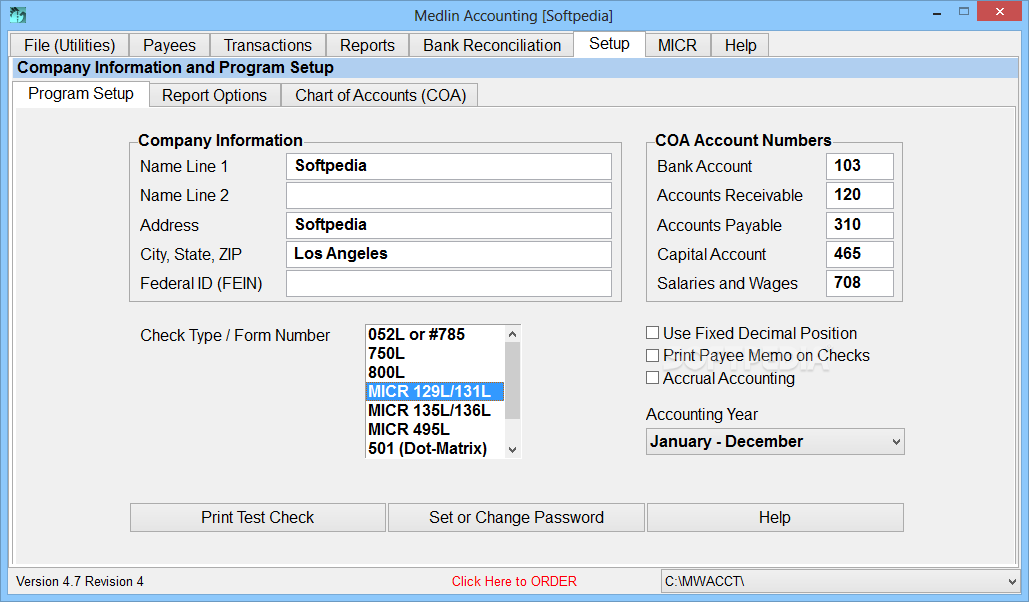This screenshot has height=602, width=1029.
Task: Click the Help button below the settings
Action: [x=775, y=517]
